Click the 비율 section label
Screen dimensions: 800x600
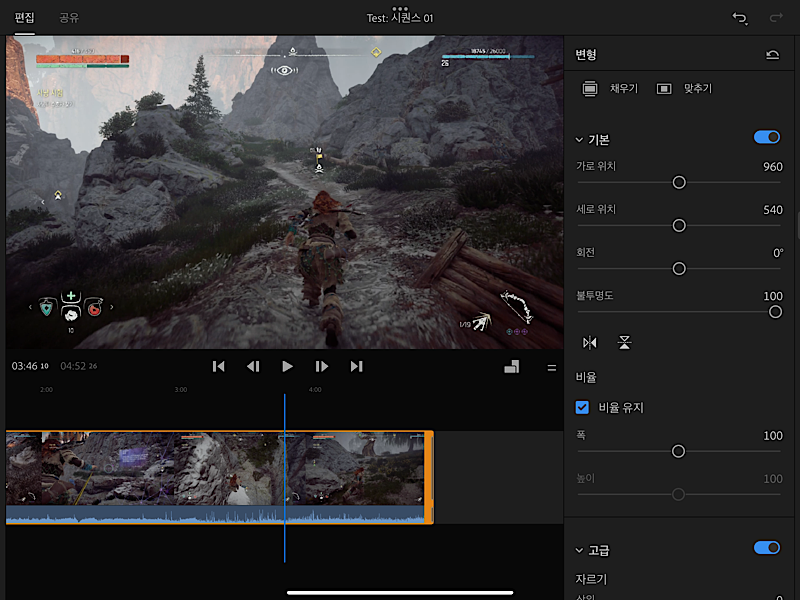click(586, 378)
